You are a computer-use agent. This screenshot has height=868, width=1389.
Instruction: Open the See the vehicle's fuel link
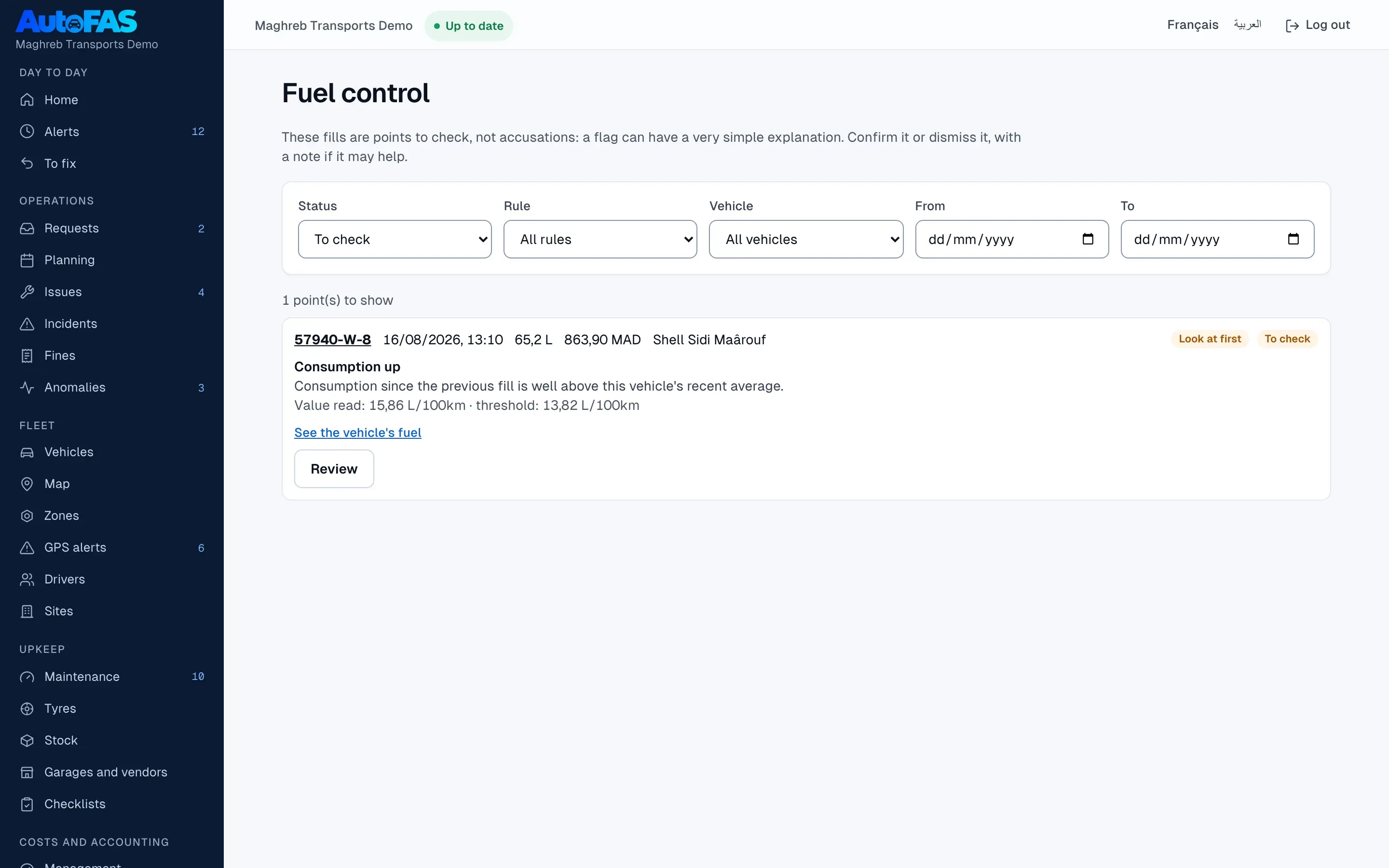pos(357,433)
